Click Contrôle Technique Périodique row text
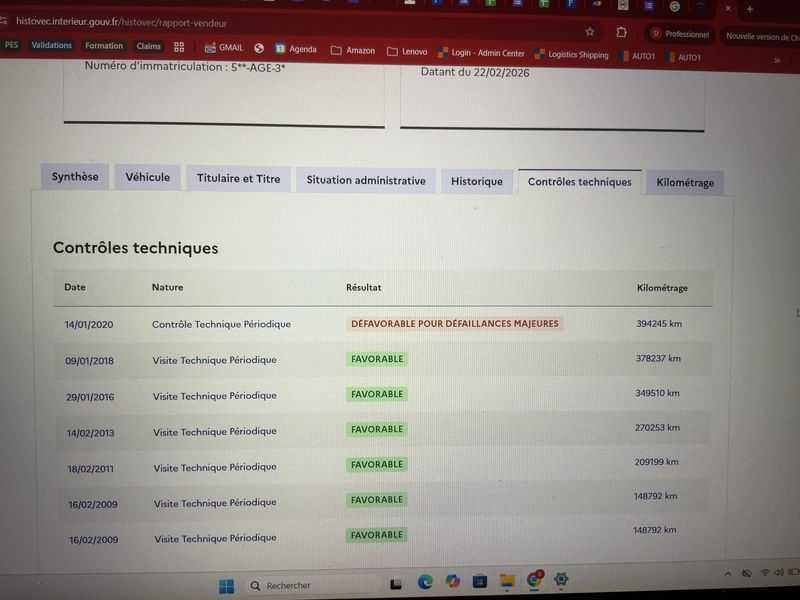The image size is (800, 600). [221, 324]
